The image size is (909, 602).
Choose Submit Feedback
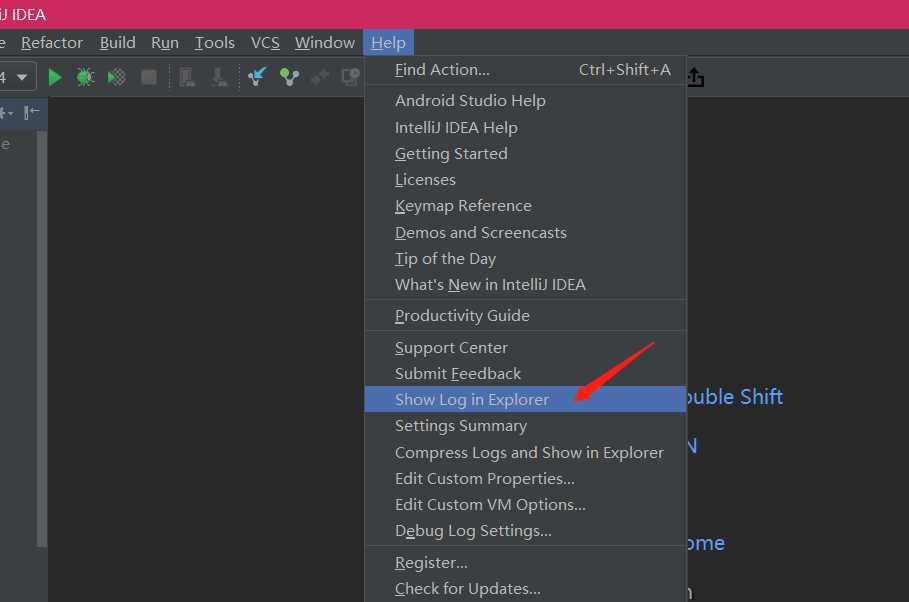click(525, 373)
